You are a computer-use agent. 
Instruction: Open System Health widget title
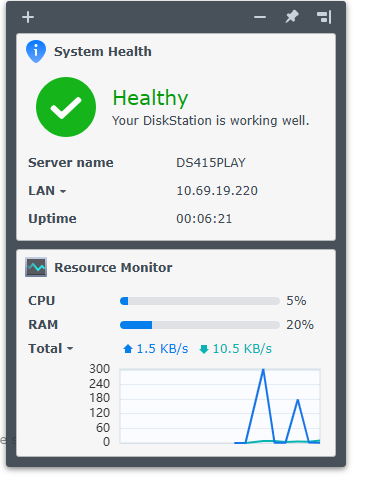103,52
